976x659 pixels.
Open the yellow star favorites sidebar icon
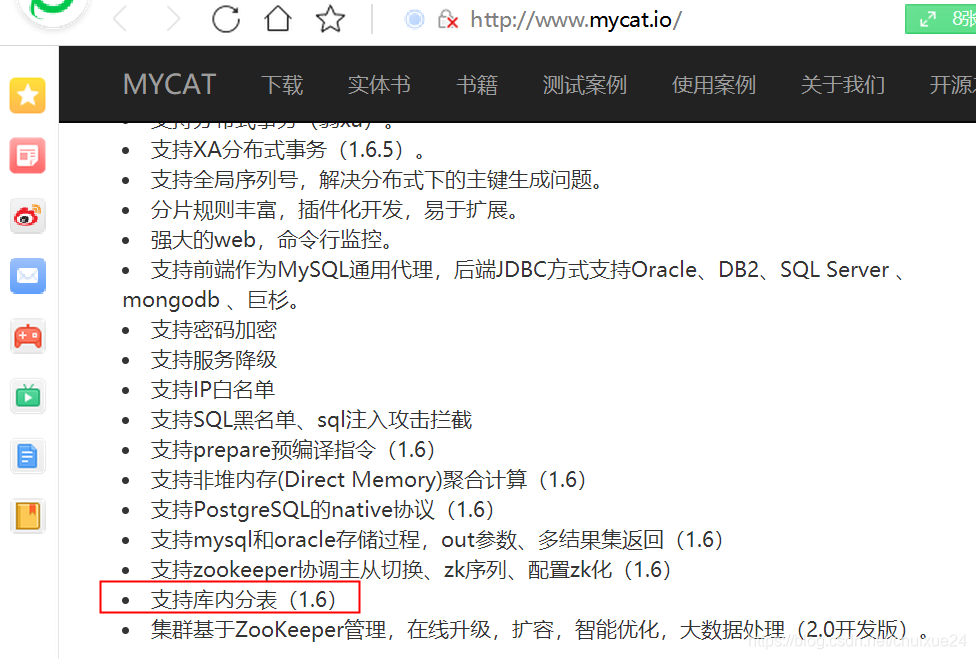27,95
